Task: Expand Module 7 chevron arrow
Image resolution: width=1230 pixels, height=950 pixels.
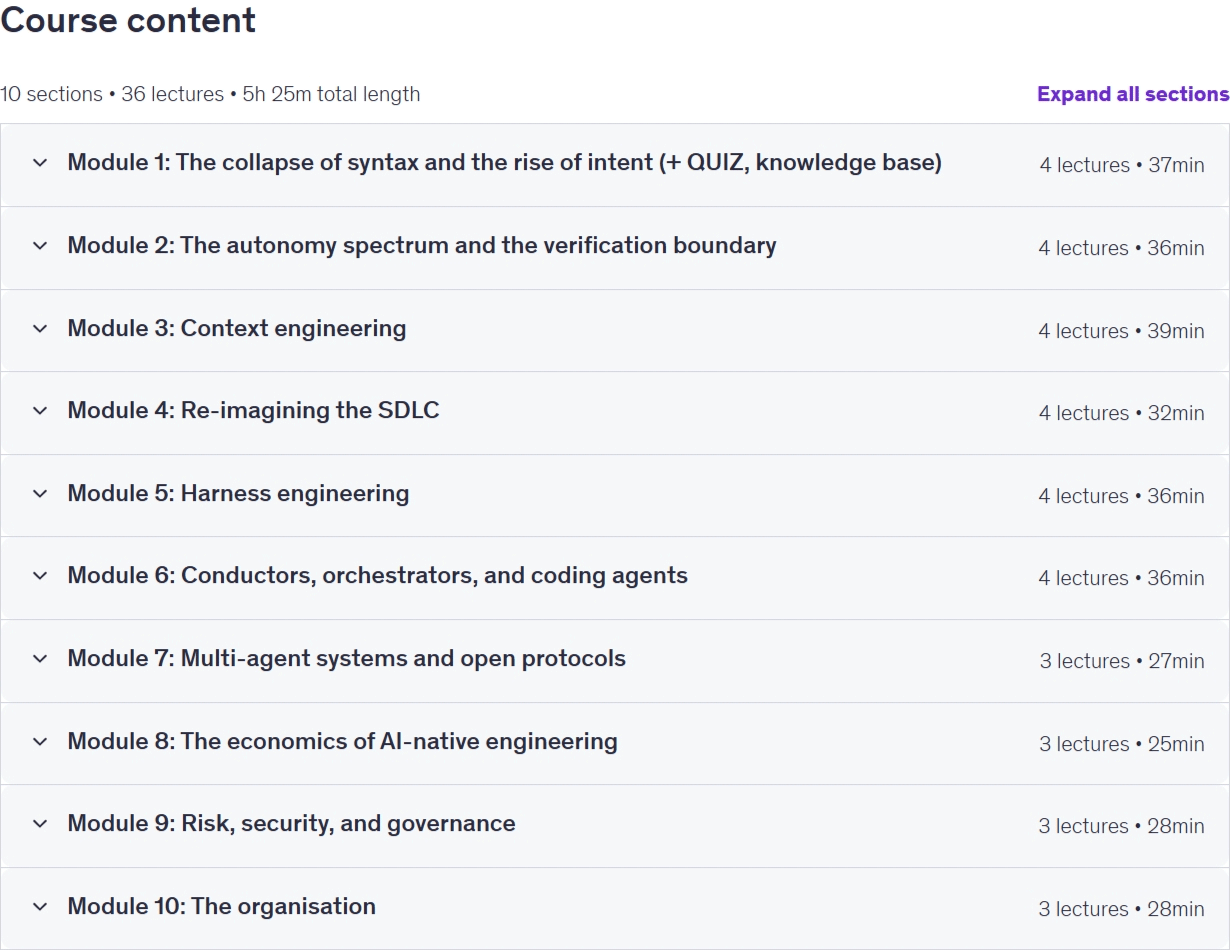Action: (x=40, y=659)
